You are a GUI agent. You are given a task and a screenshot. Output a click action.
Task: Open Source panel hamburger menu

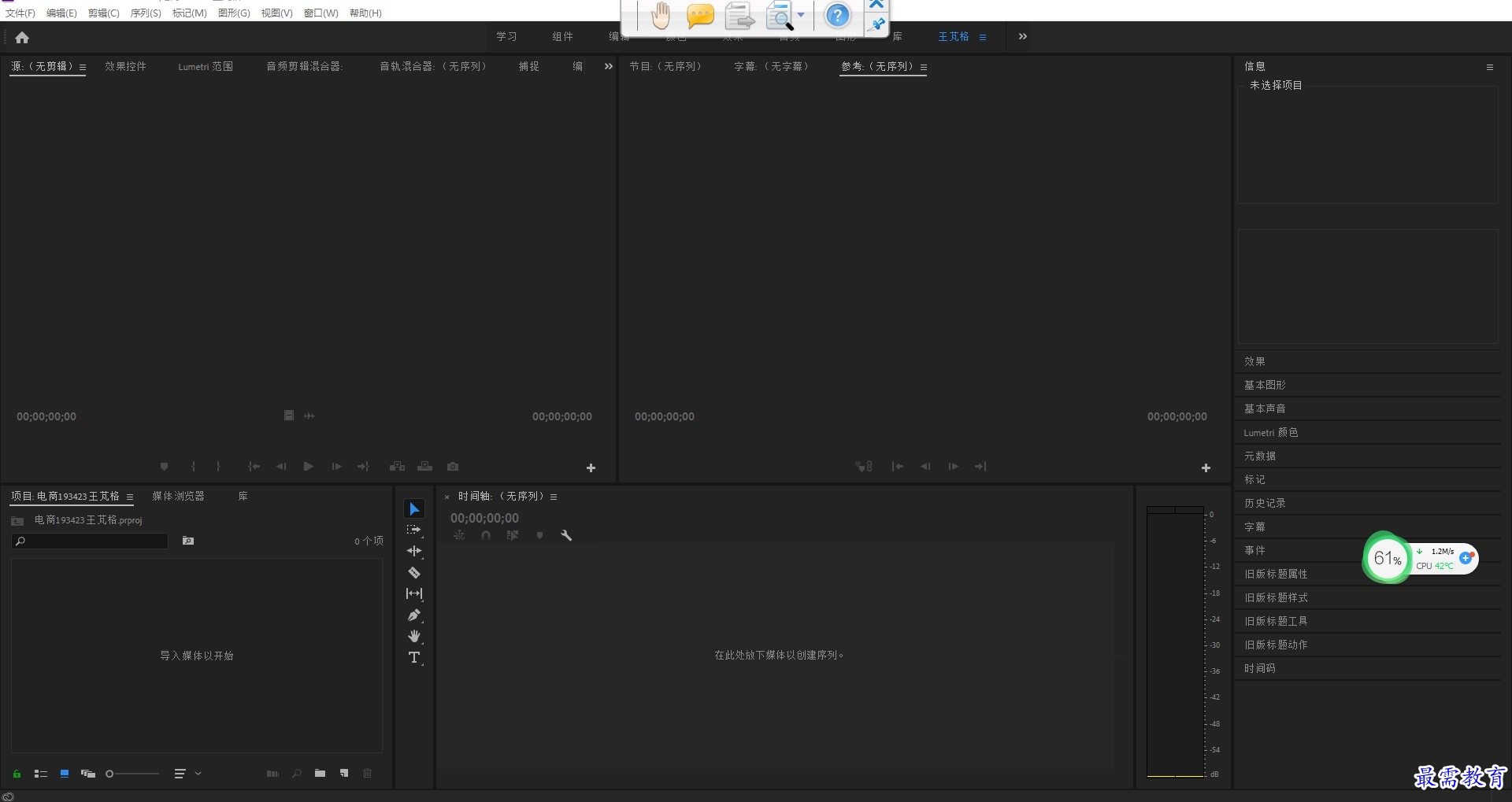83,67
